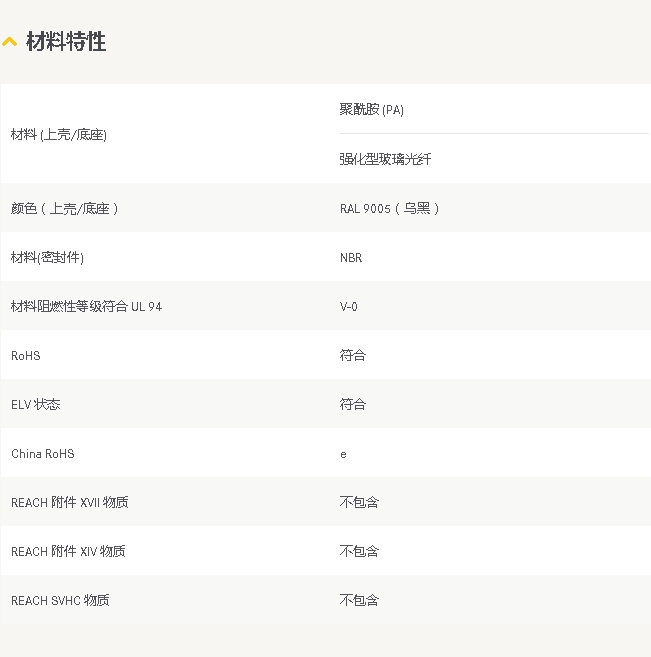The image size is (651, 657).
Task: Select the REACH SVHC 物质 label
Action: (x=60, y=601)
